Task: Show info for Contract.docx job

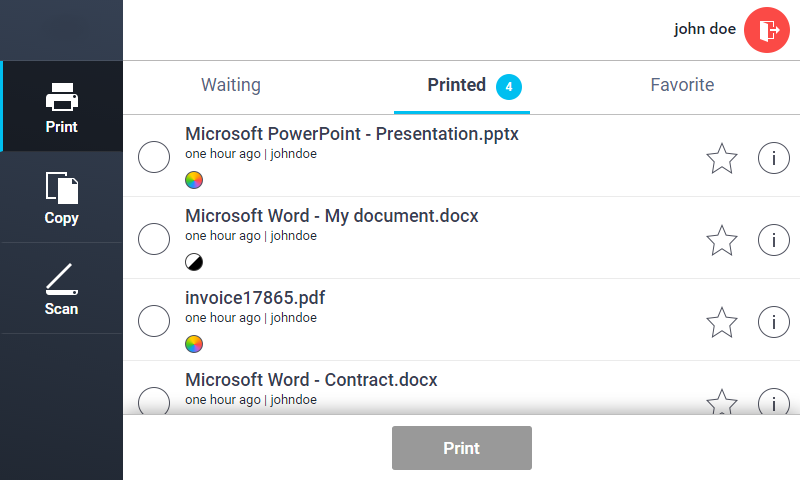Action: point(773,402)
